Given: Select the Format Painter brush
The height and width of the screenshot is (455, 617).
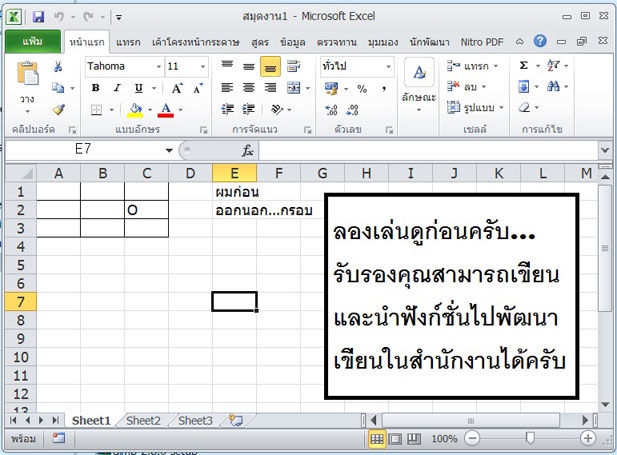Looking at the screenshot, I should point(57,109).
